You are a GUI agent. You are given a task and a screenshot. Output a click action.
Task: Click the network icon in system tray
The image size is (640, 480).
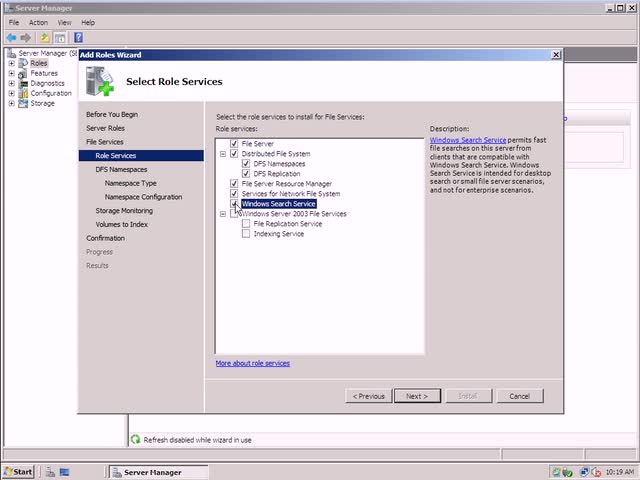pos(584,472)
